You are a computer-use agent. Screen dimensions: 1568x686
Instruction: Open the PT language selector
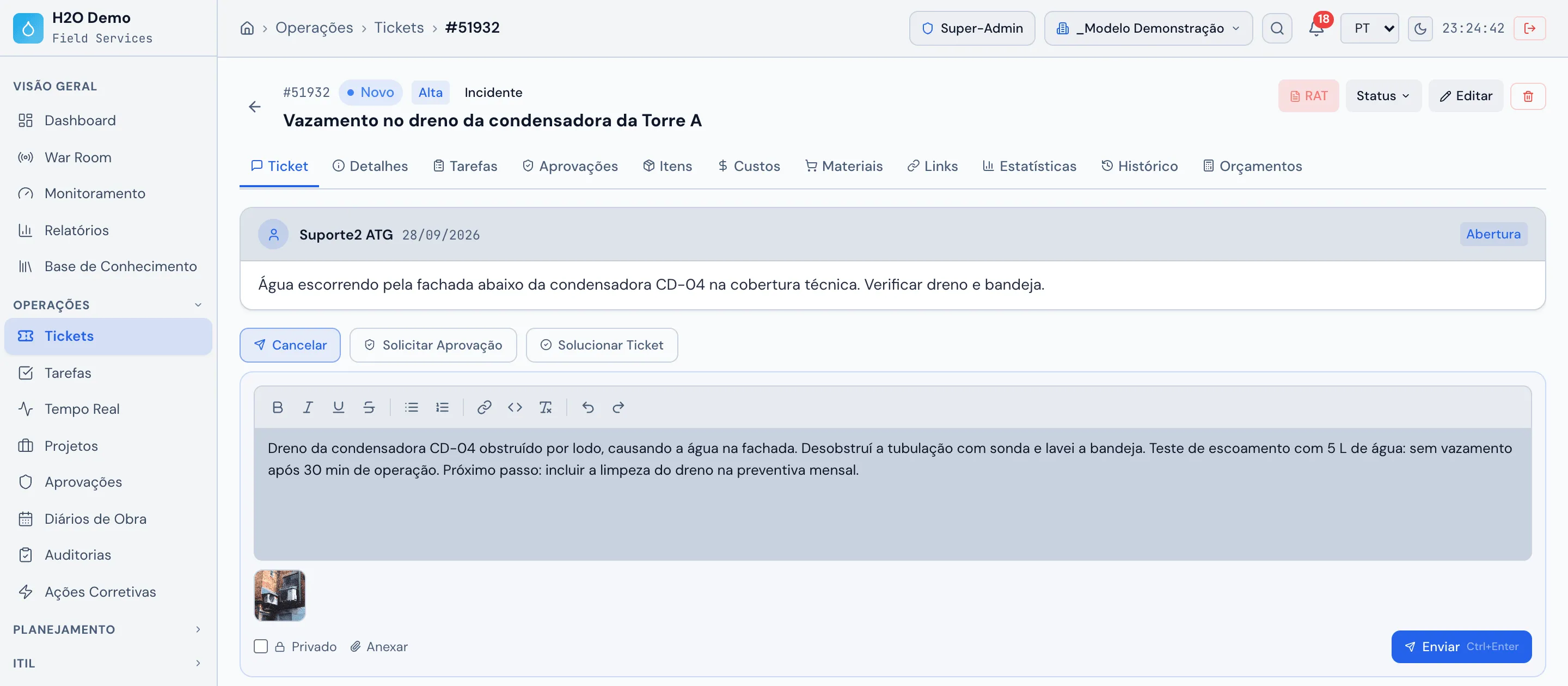[1370, 28]
